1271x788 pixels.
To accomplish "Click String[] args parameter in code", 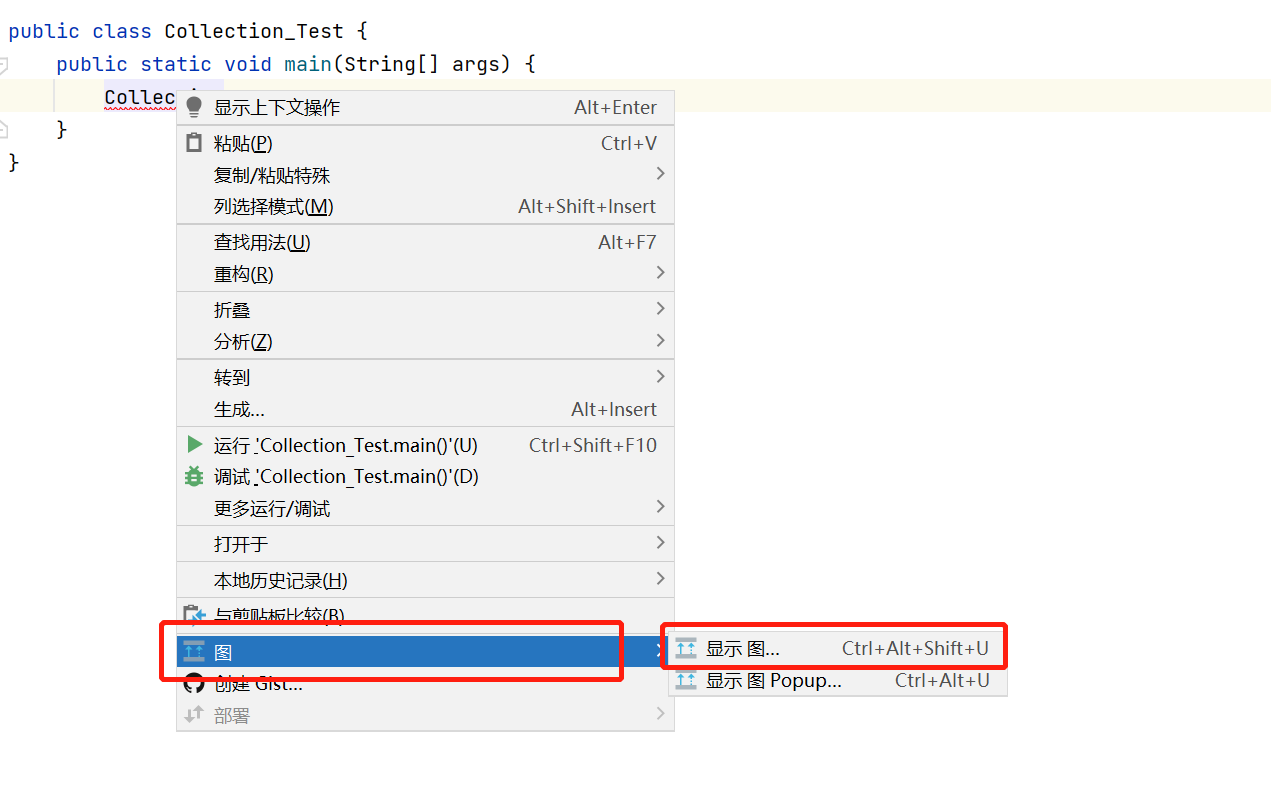I will [428, 65].
